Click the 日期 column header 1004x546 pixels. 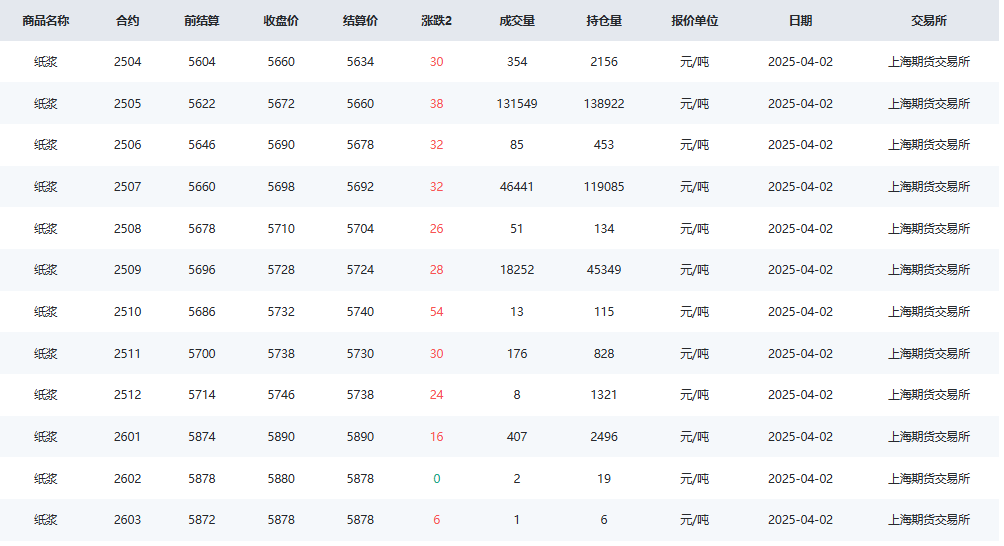point(800,21)
